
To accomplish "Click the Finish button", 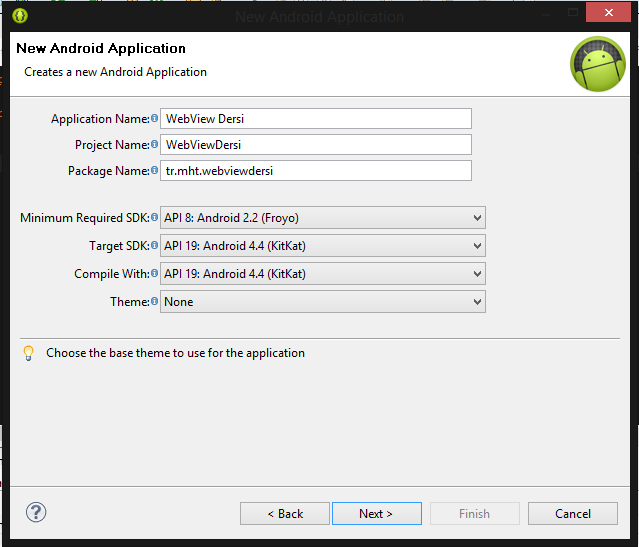I will 475,514.
